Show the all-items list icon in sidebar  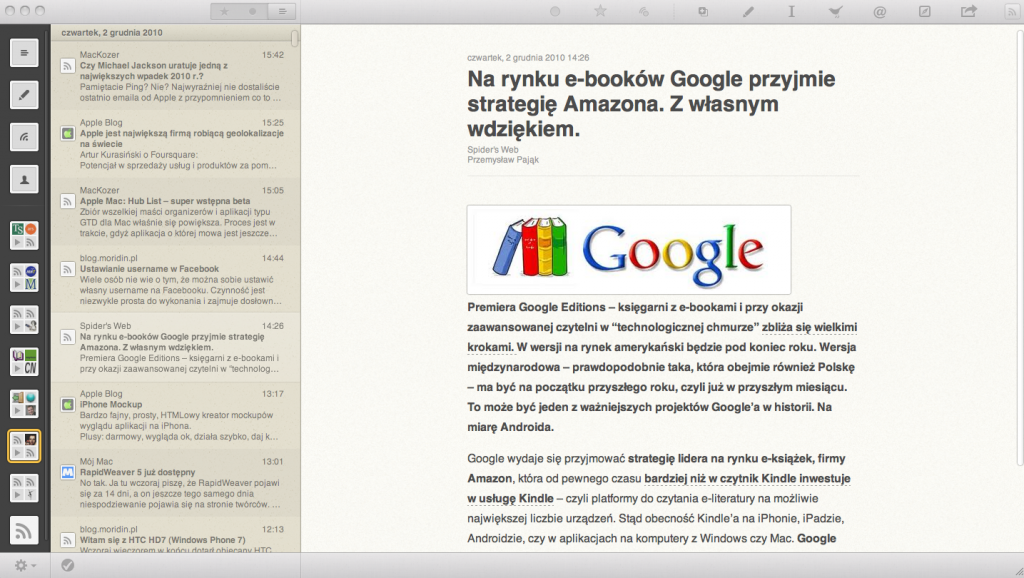coord(24,53)
